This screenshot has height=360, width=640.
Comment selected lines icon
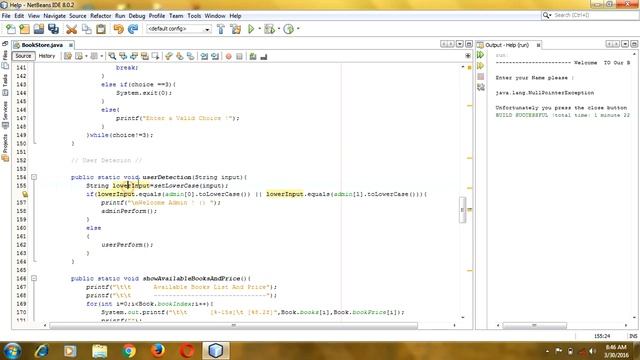click(253, 56)
